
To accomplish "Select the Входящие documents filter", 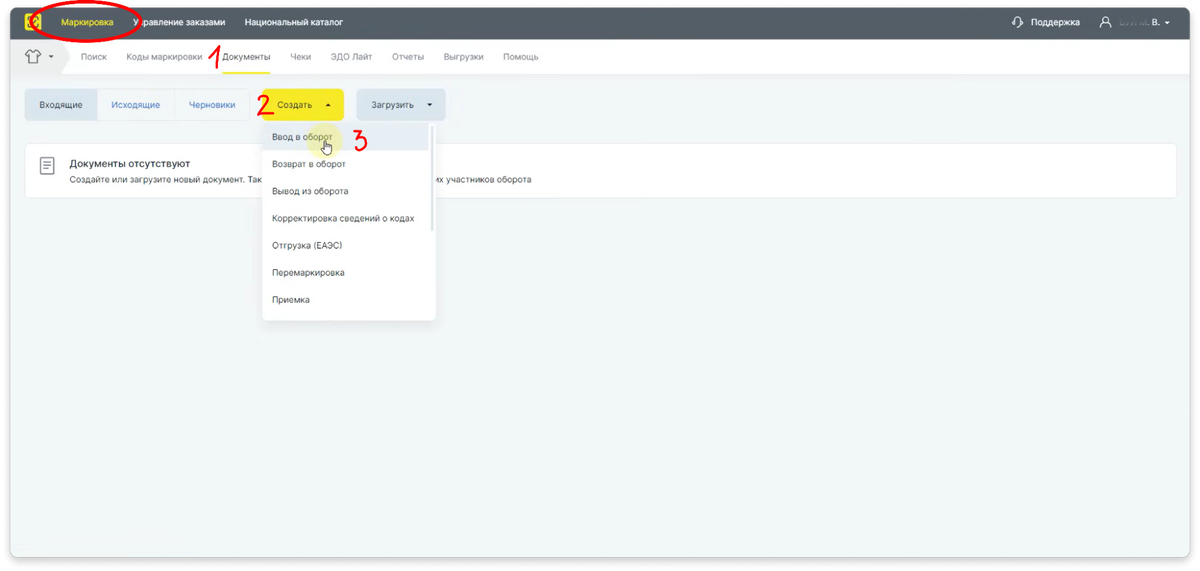I will pos(61,105).
